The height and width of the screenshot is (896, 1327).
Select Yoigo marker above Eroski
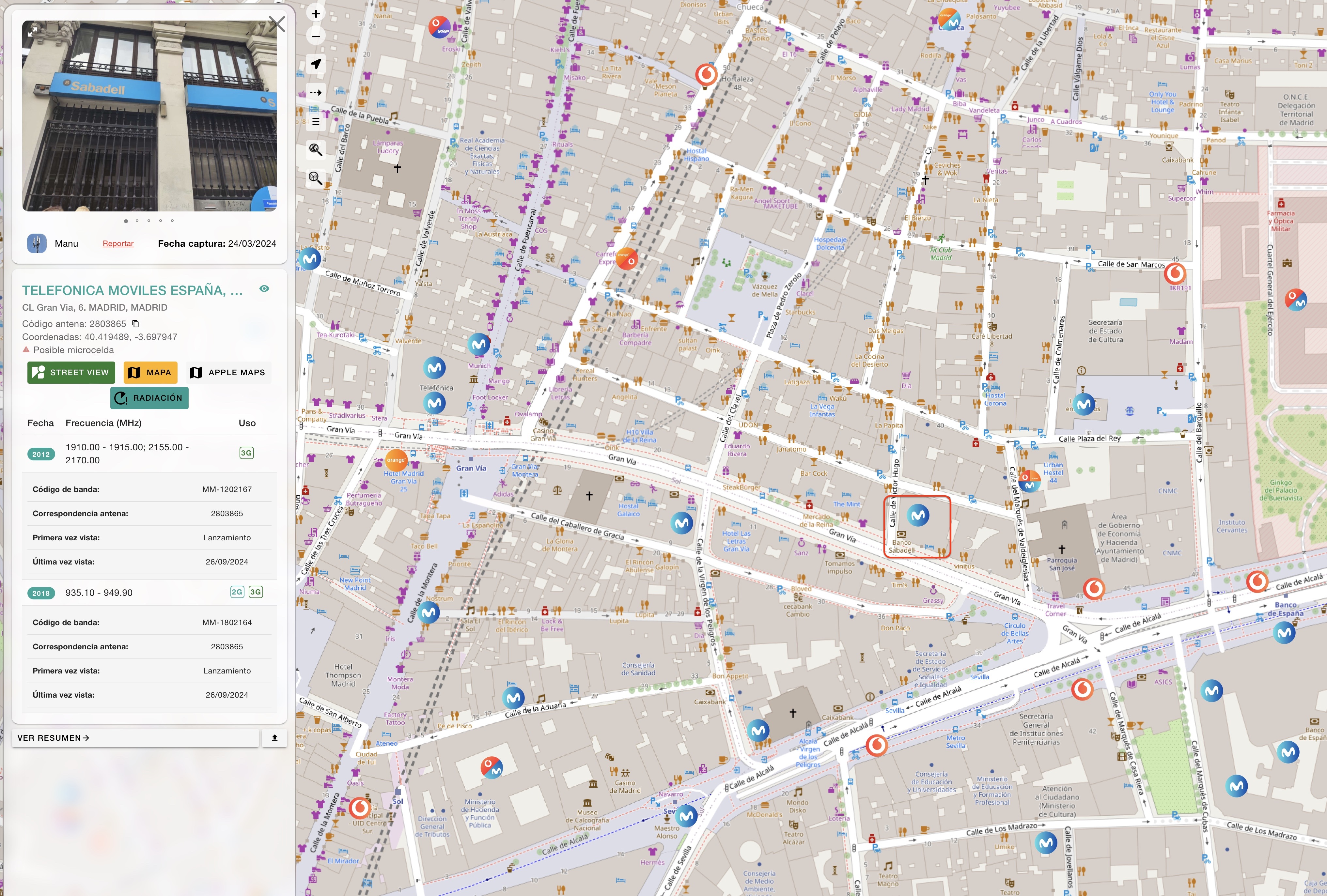click(x=440, y=27)
